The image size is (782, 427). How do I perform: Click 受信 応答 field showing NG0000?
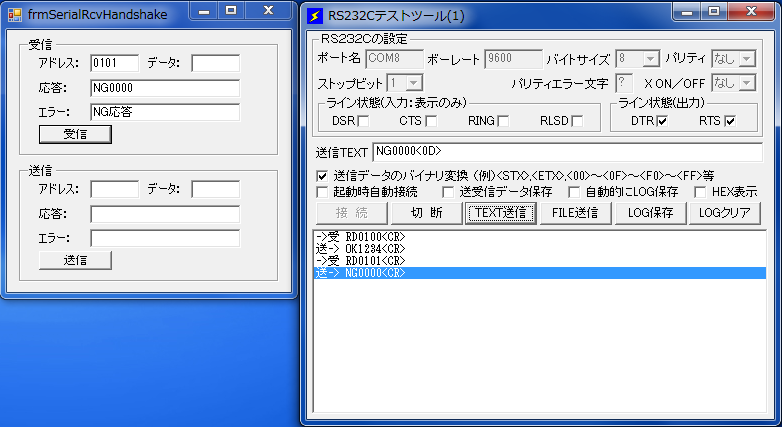click(x=165, y=88)
